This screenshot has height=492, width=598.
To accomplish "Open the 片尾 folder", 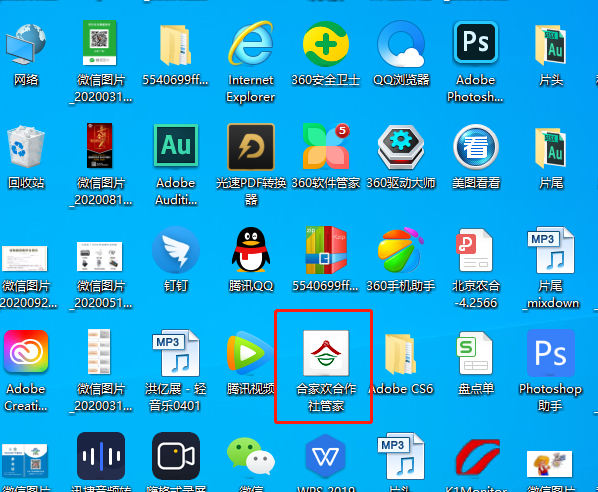I will pos(551,148).
